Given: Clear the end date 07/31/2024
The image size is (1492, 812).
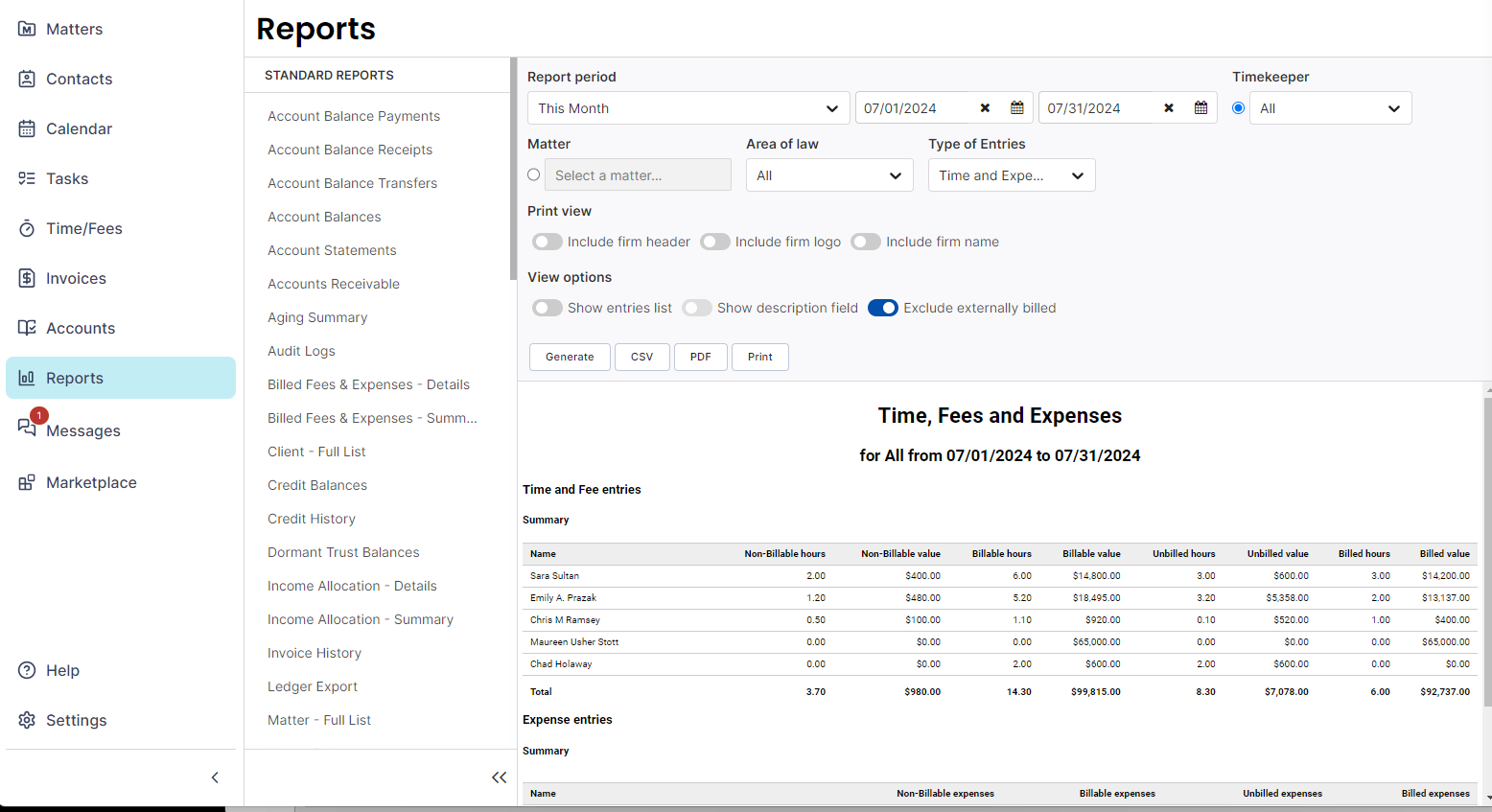Looking at the screenshot, I should 1169,108.
